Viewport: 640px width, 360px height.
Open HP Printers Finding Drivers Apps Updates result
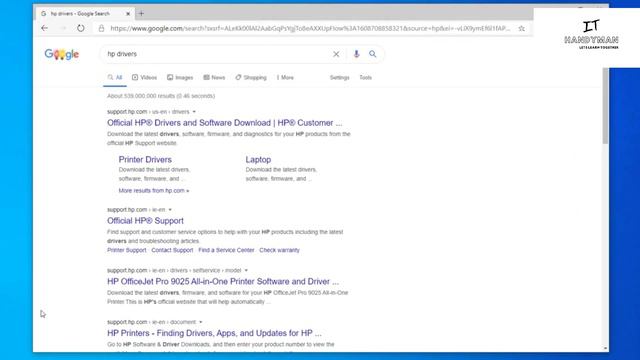click(214, 333)
